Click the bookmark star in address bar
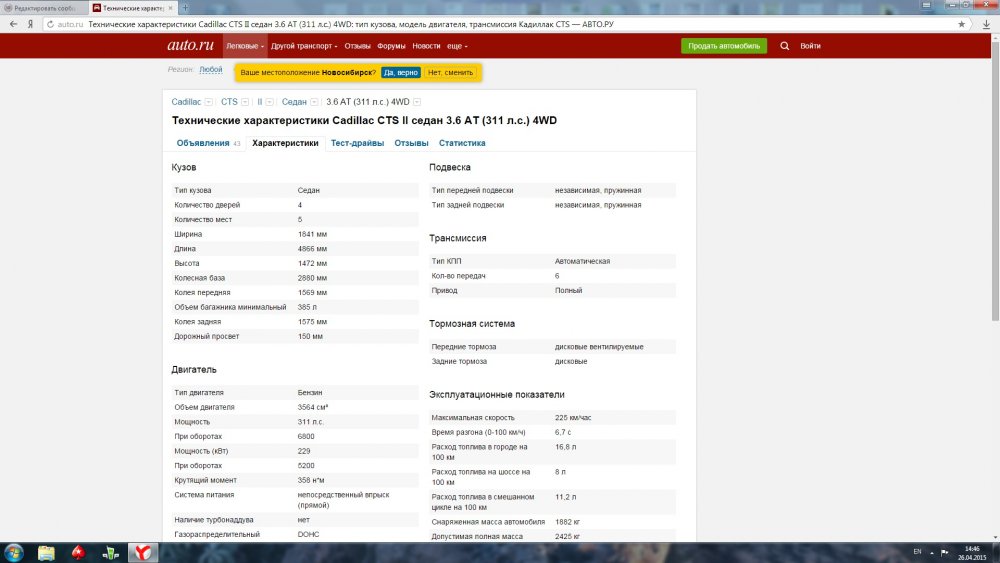 (962, 22)
